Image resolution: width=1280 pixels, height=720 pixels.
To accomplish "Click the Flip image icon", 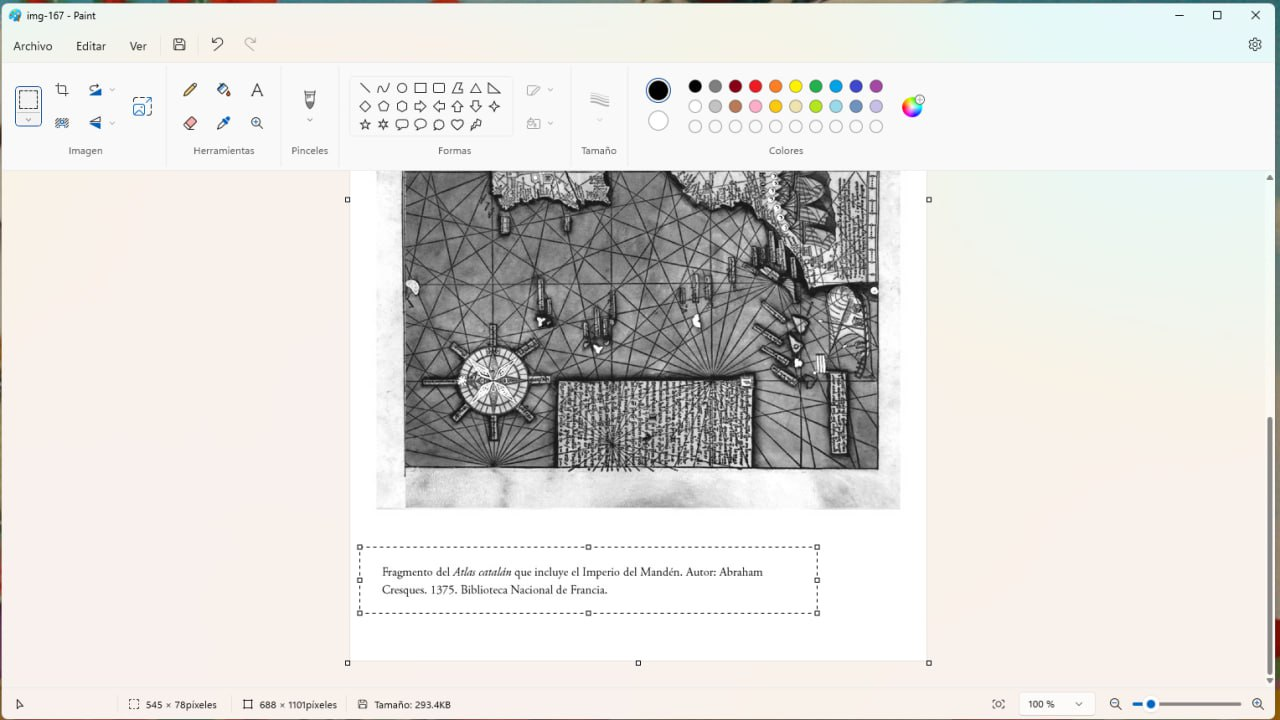I will tap(95, 123).
